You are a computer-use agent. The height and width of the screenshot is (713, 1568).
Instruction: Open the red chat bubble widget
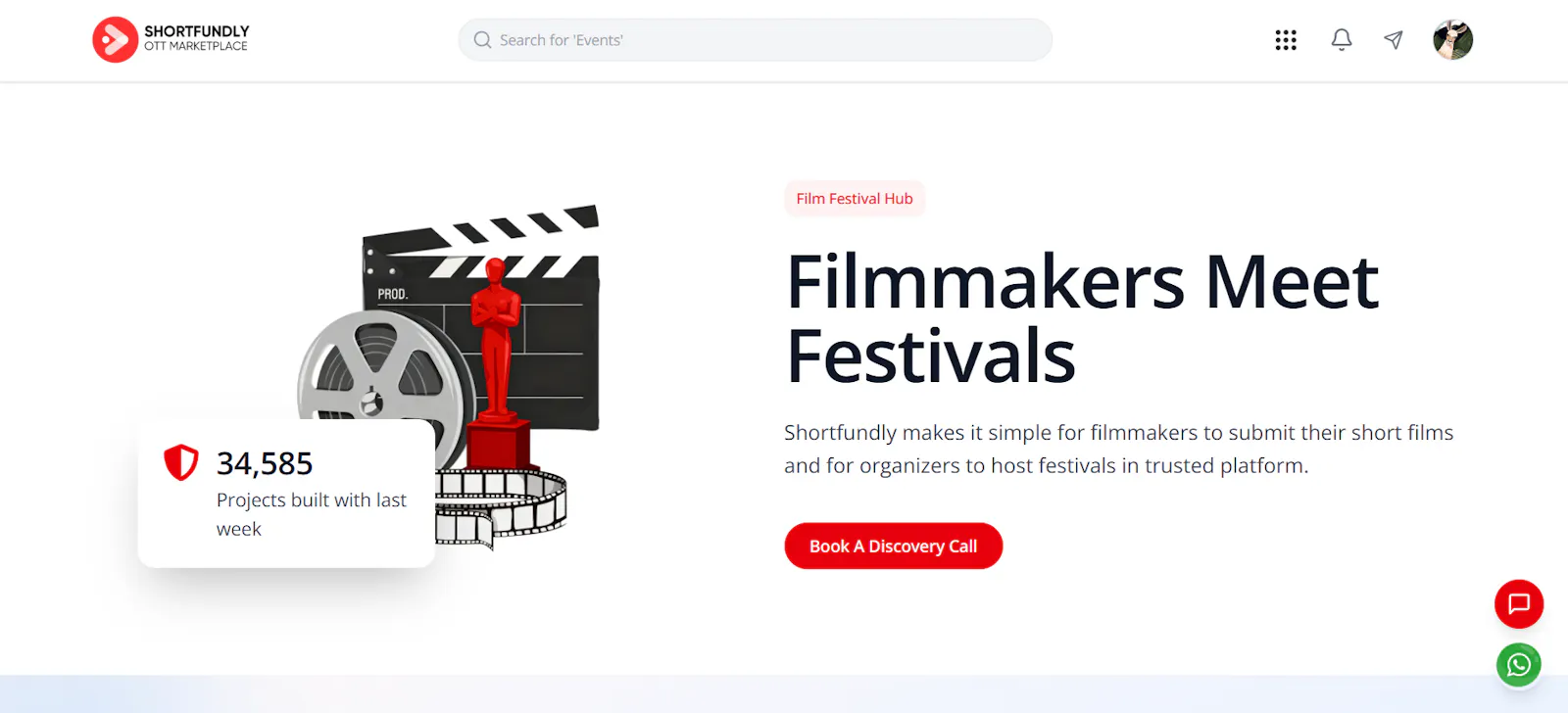[1519, 604]
